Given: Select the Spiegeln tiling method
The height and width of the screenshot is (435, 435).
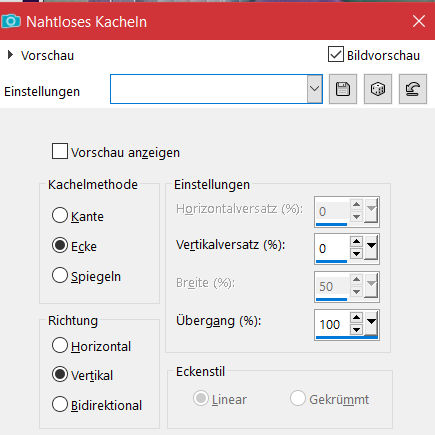Looking at the screenshot, I should pos(60,276).
